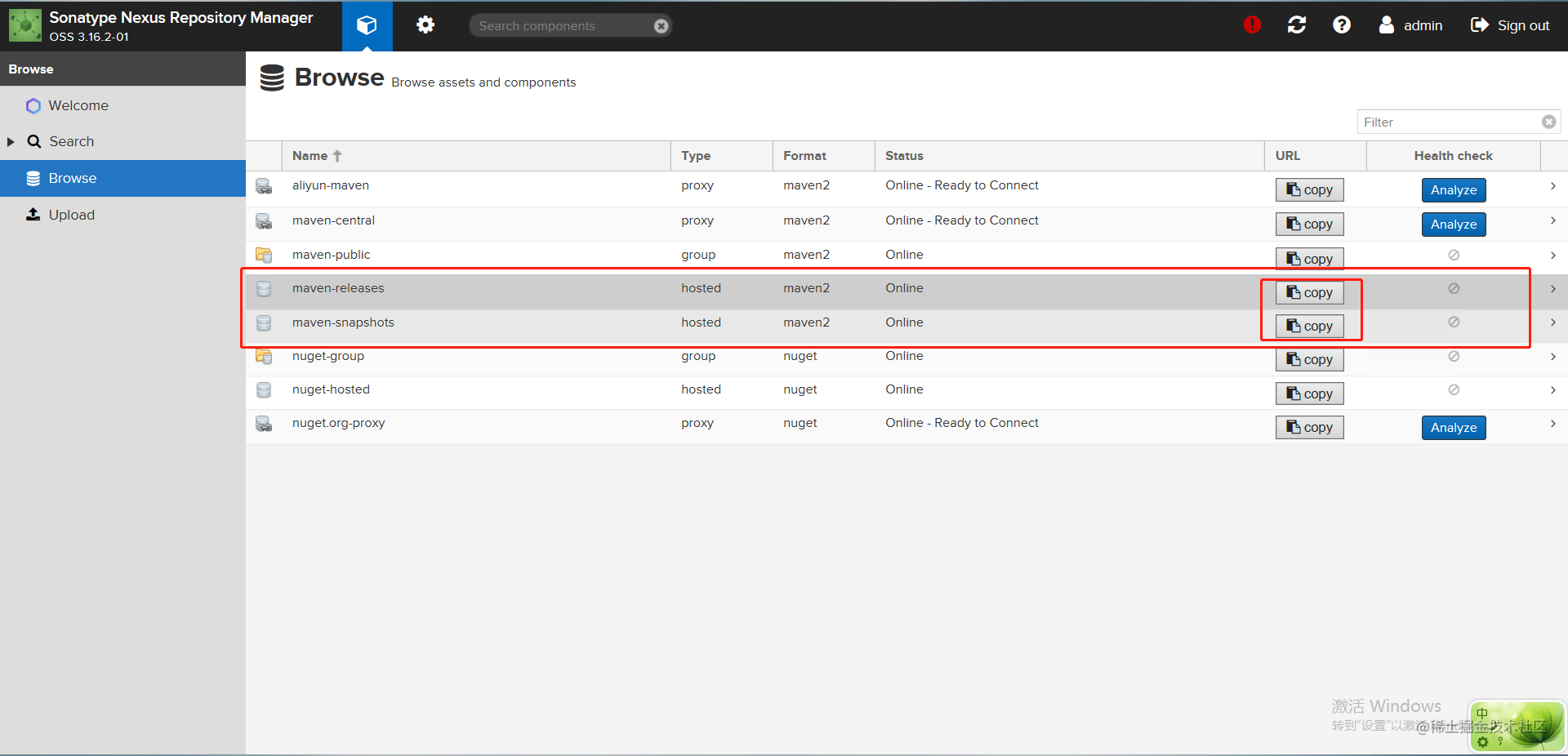Screen dimensions: 1568x756
Task: Open the server administration gear icon
Action: pos(425,25)
